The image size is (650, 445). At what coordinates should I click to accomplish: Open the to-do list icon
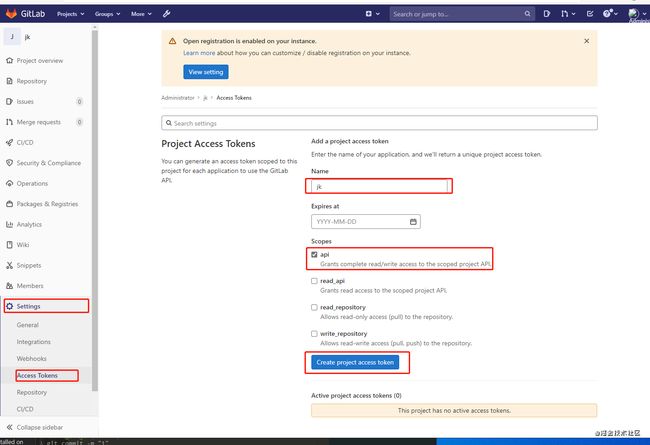[x=590, y=14]
